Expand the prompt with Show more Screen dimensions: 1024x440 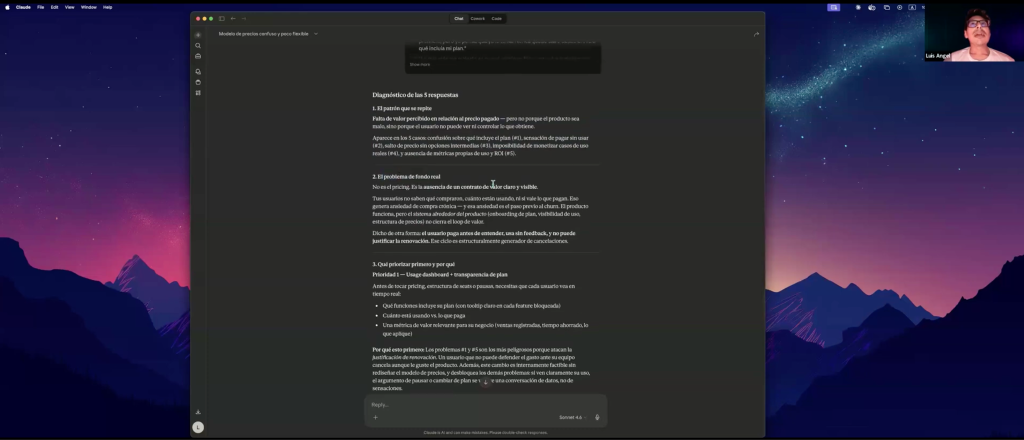[x=420, y=65]
